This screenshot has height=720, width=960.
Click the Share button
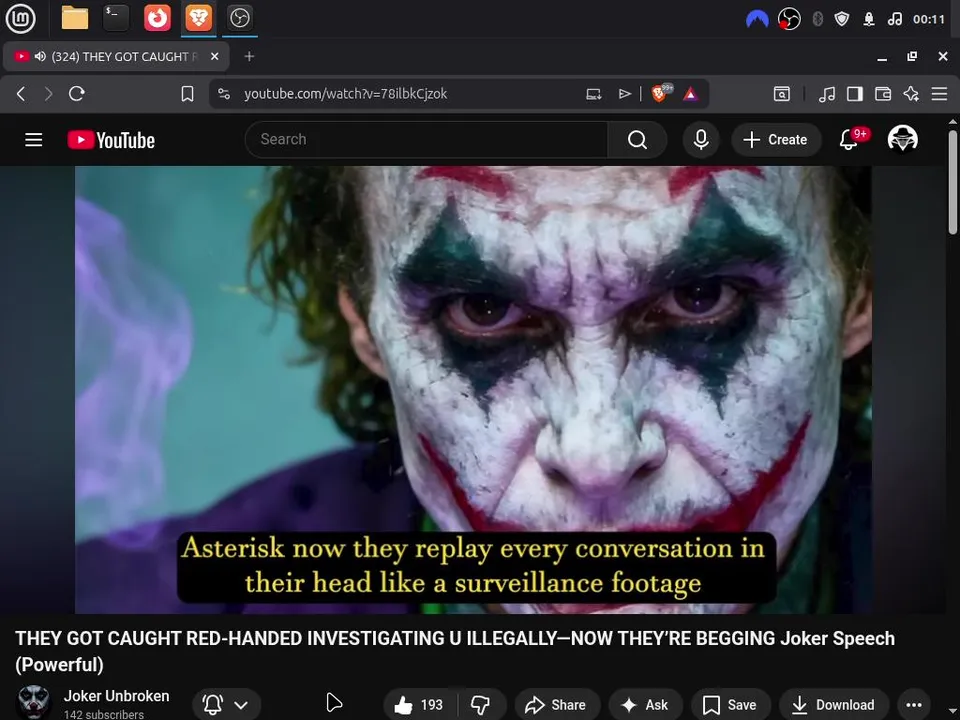point(557,705)
